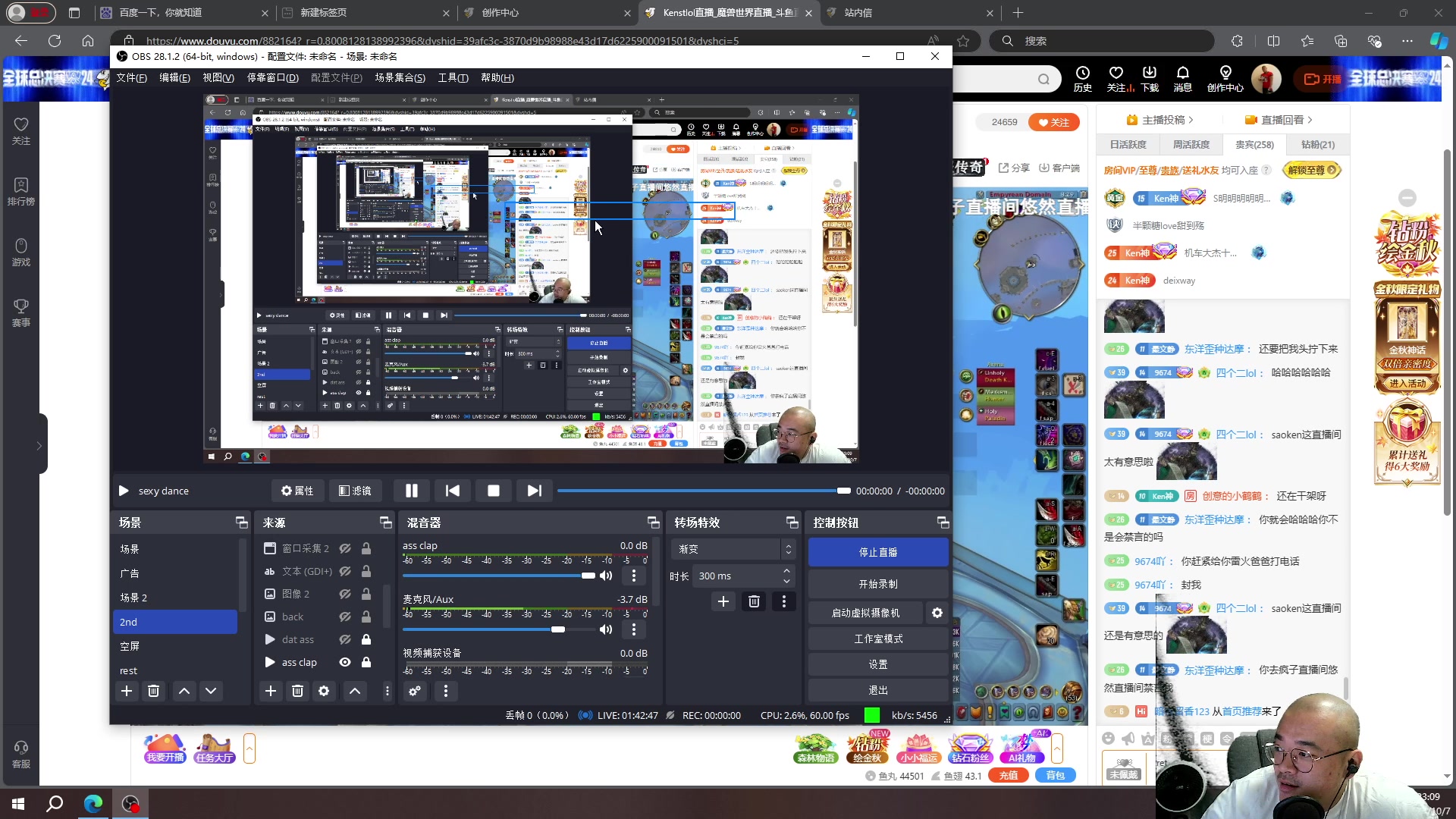1456x819 pixels.
Task: Toggle visibility of 窗口采集 2 source
Action: point(345,548)
